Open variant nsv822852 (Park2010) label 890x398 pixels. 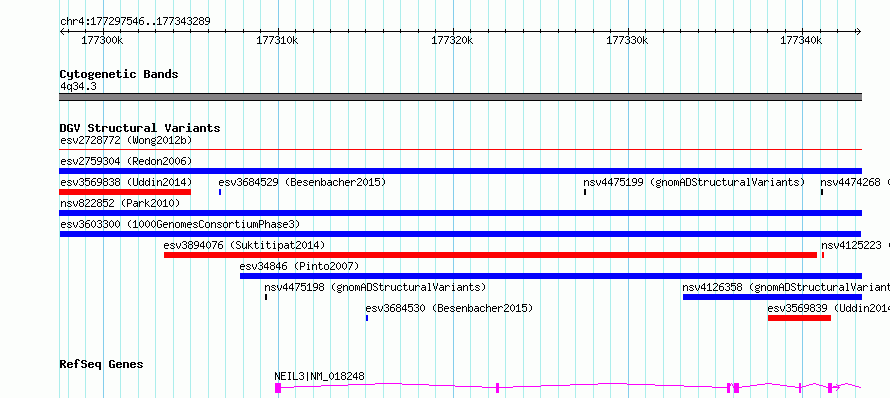point(120,203)
